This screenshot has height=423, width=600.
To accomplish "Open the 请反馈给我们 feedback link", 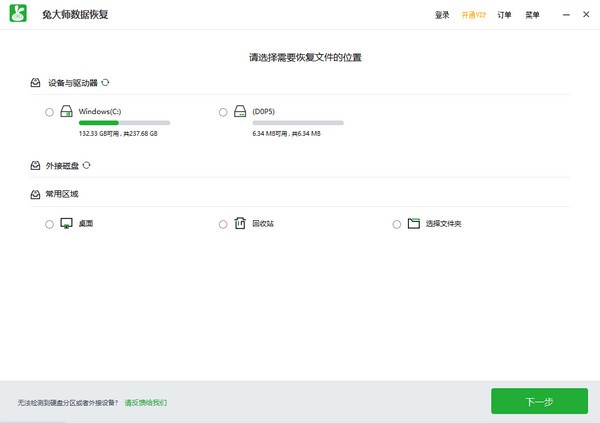I will coord(146,402).
